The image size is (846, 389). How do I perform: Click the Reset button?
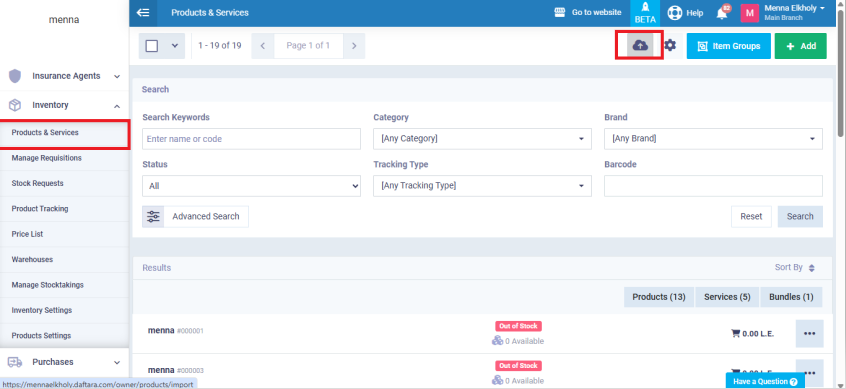coord(751,216)
